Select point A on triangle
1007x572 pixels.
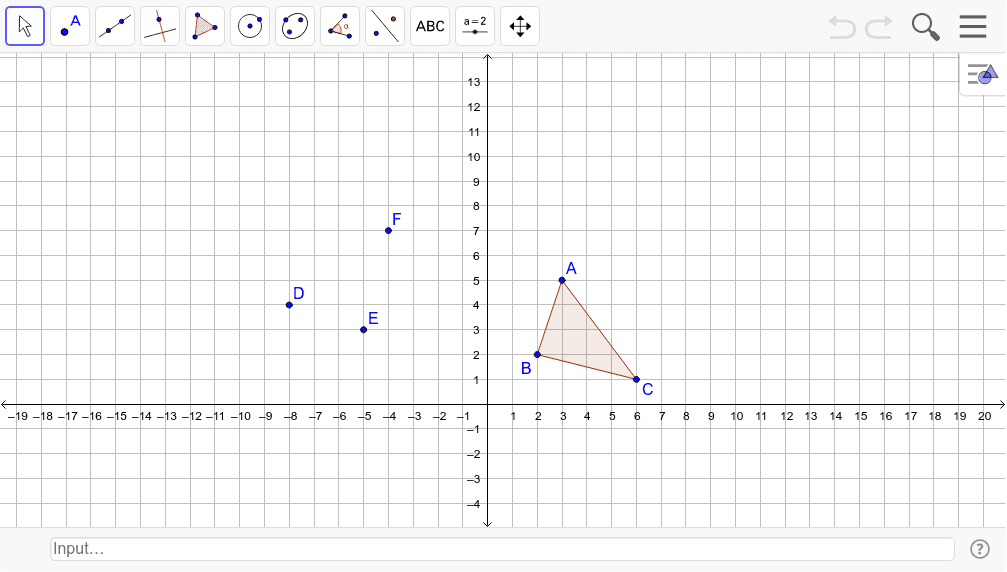562,280
